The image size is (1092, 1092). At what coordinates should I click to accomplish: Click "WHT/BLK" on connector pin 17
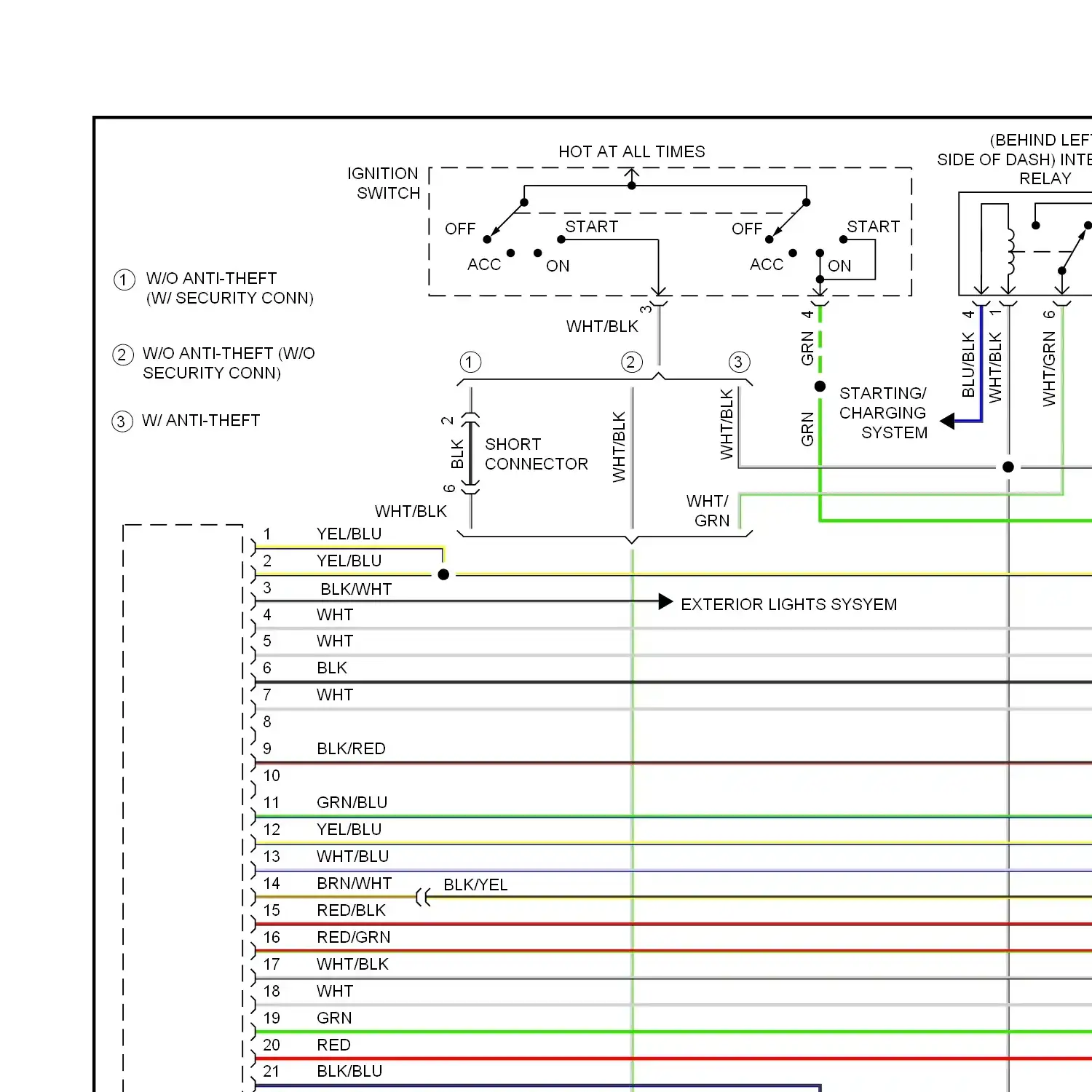(x=353, y=964)
